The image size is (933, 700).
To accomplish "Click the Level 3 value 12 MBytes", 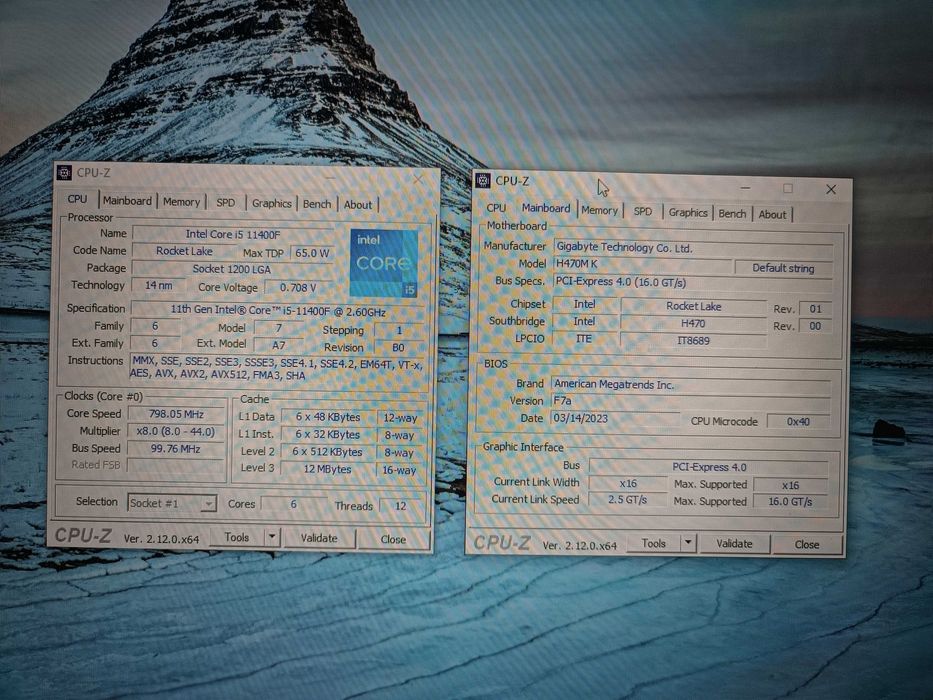I will (x=327, y=469).
